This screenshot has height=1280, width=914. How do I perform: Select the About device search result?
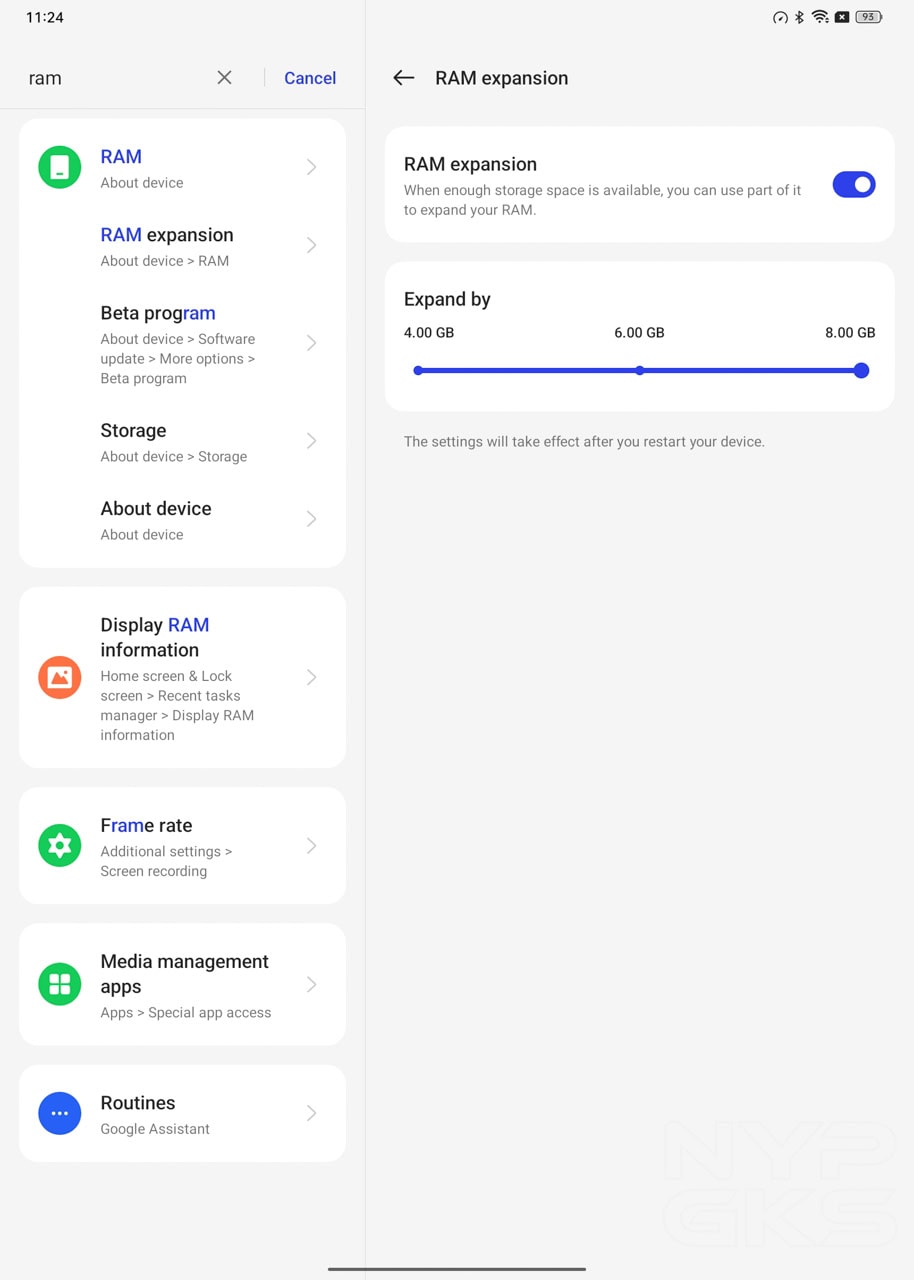pyautogui.click(x=182, y=519)
